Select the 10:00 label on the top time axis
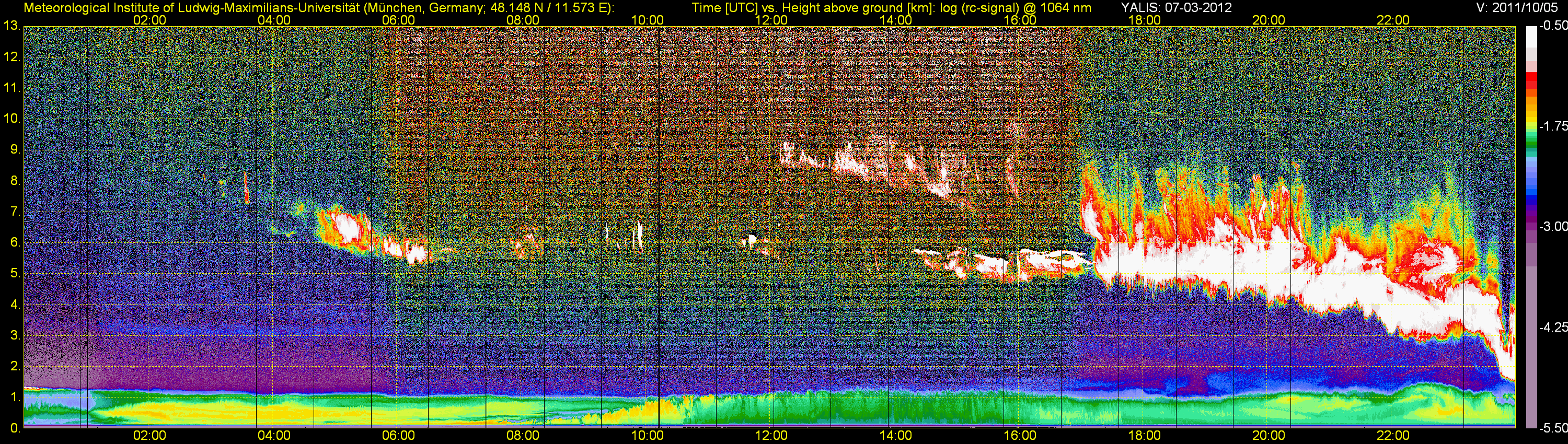Viewport: 1568px width, 444px height. pyautogui.click(x=647, y=20)
